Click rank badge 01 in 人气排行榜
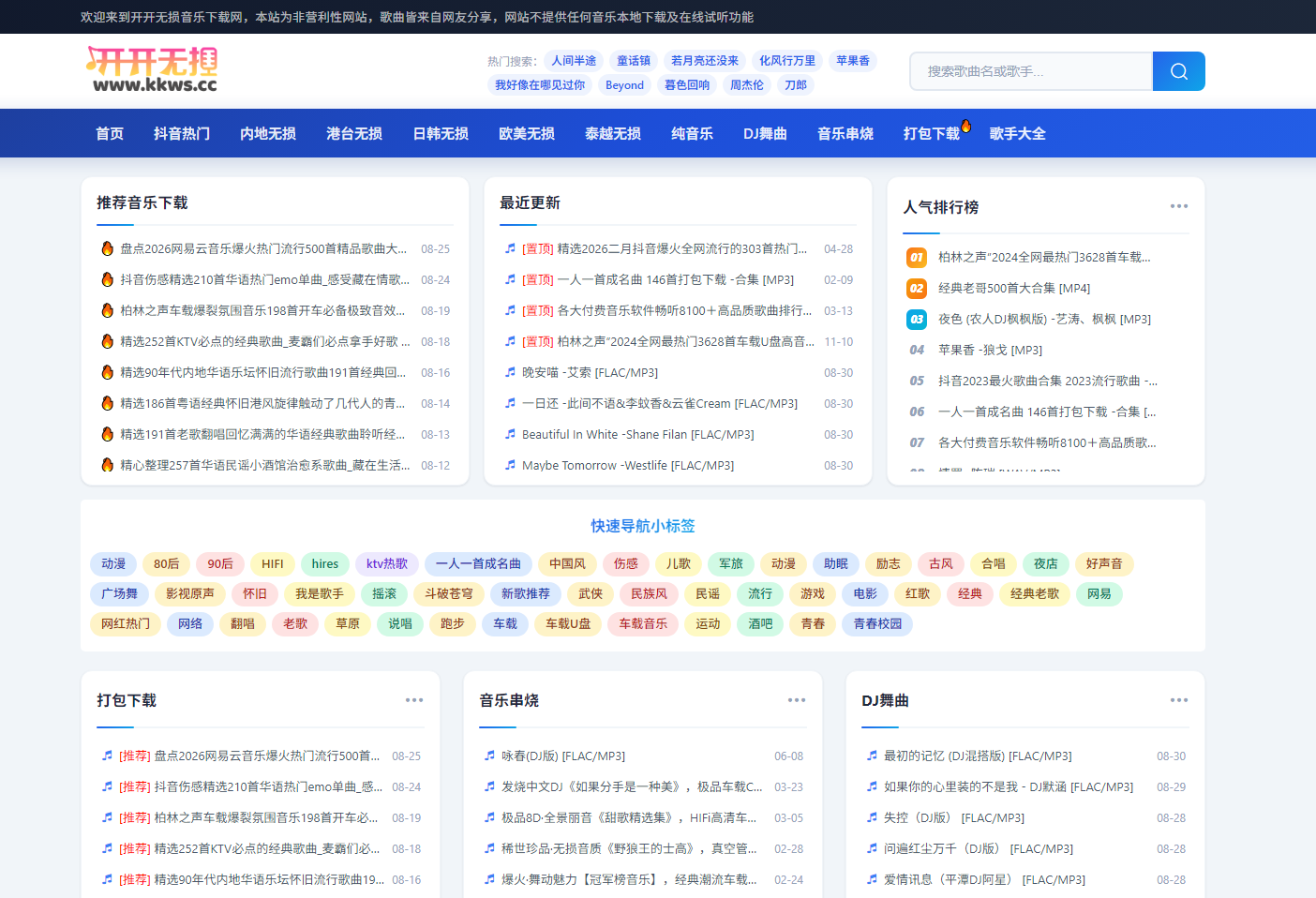 pos(917,257)
